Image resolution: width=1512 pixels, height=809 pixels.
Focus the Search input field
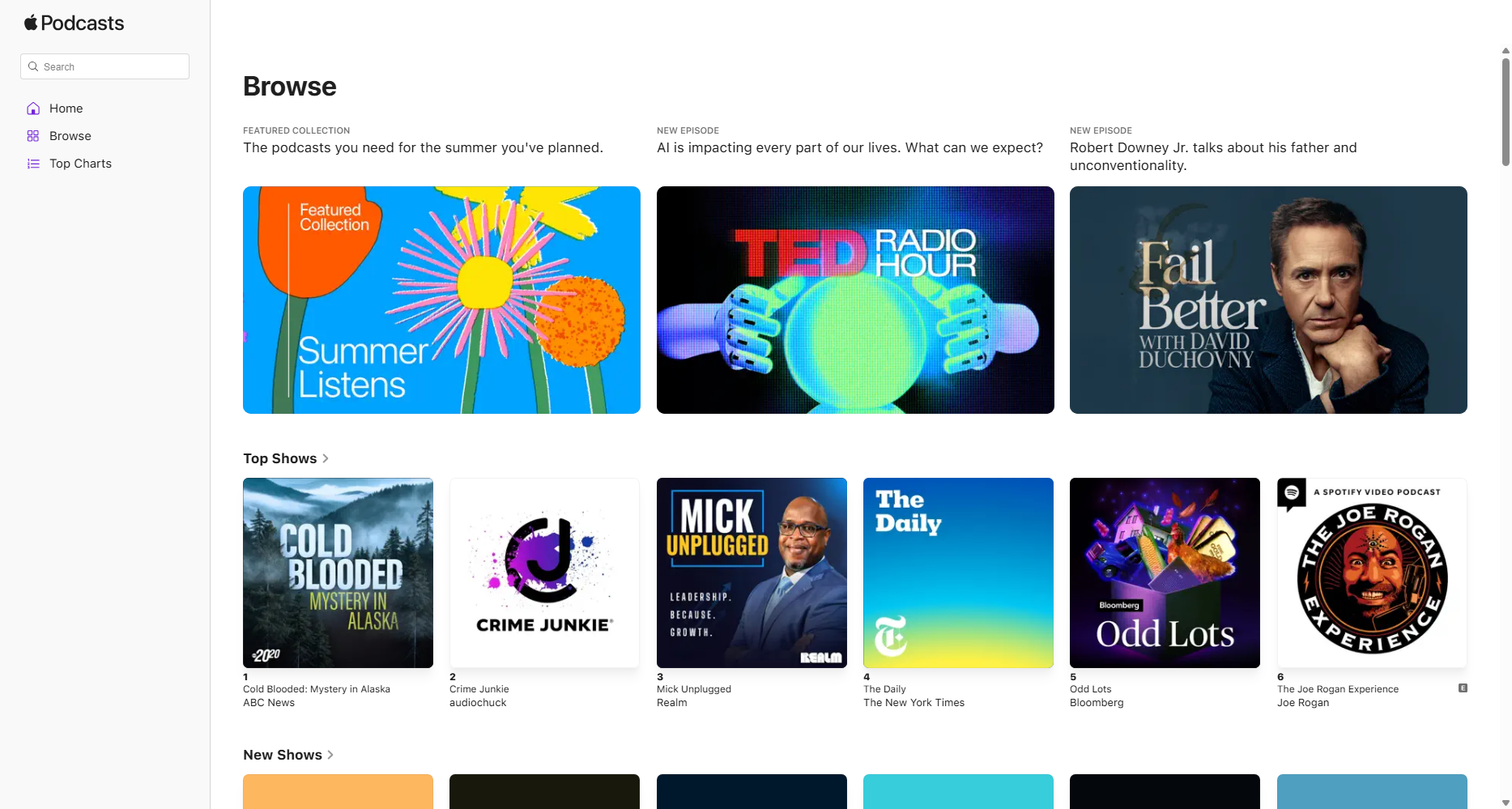(x=104, y=66)
